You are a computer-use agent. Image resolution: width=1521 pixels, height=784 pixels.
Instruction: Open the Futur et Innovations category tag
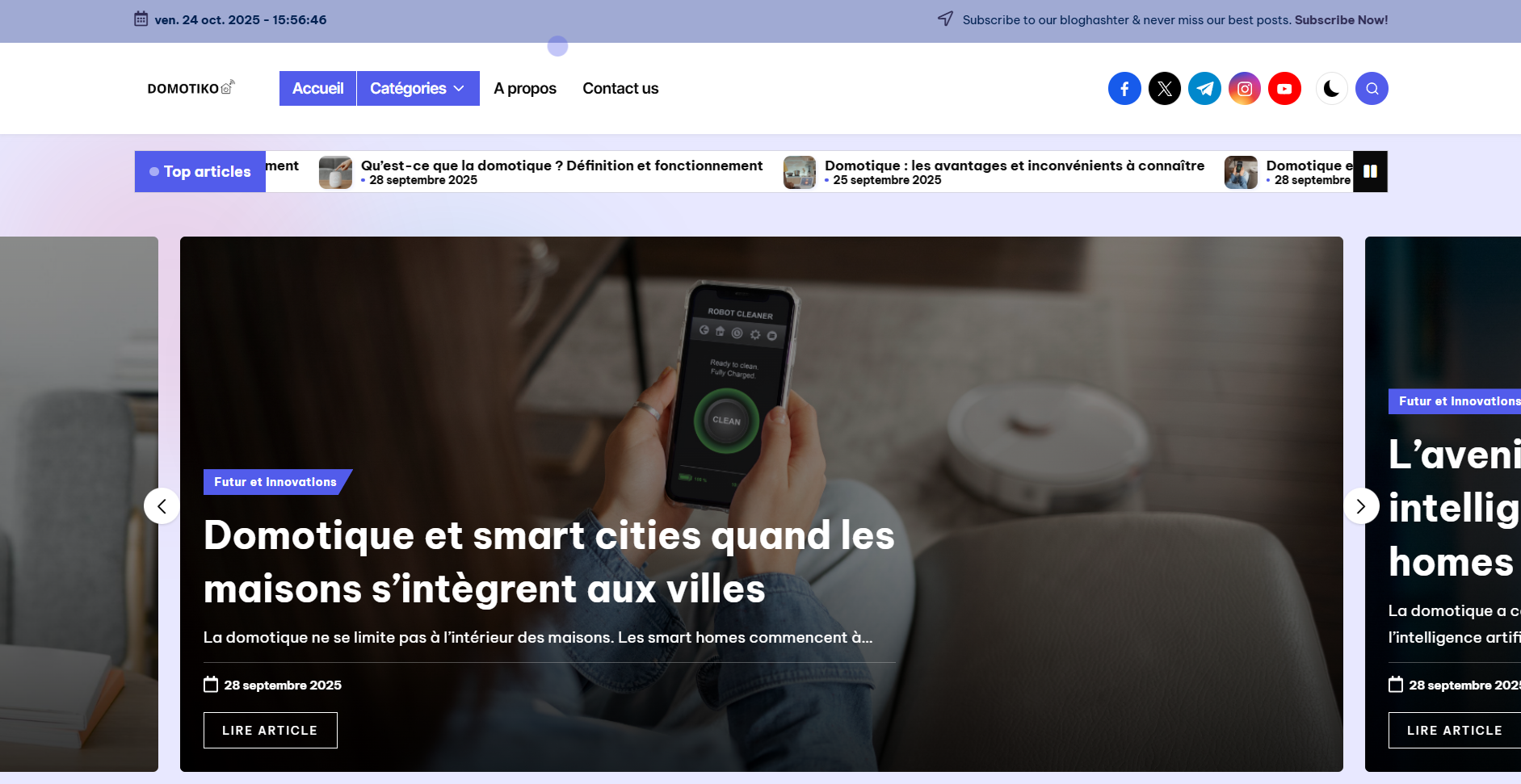(x=275, y=482)
